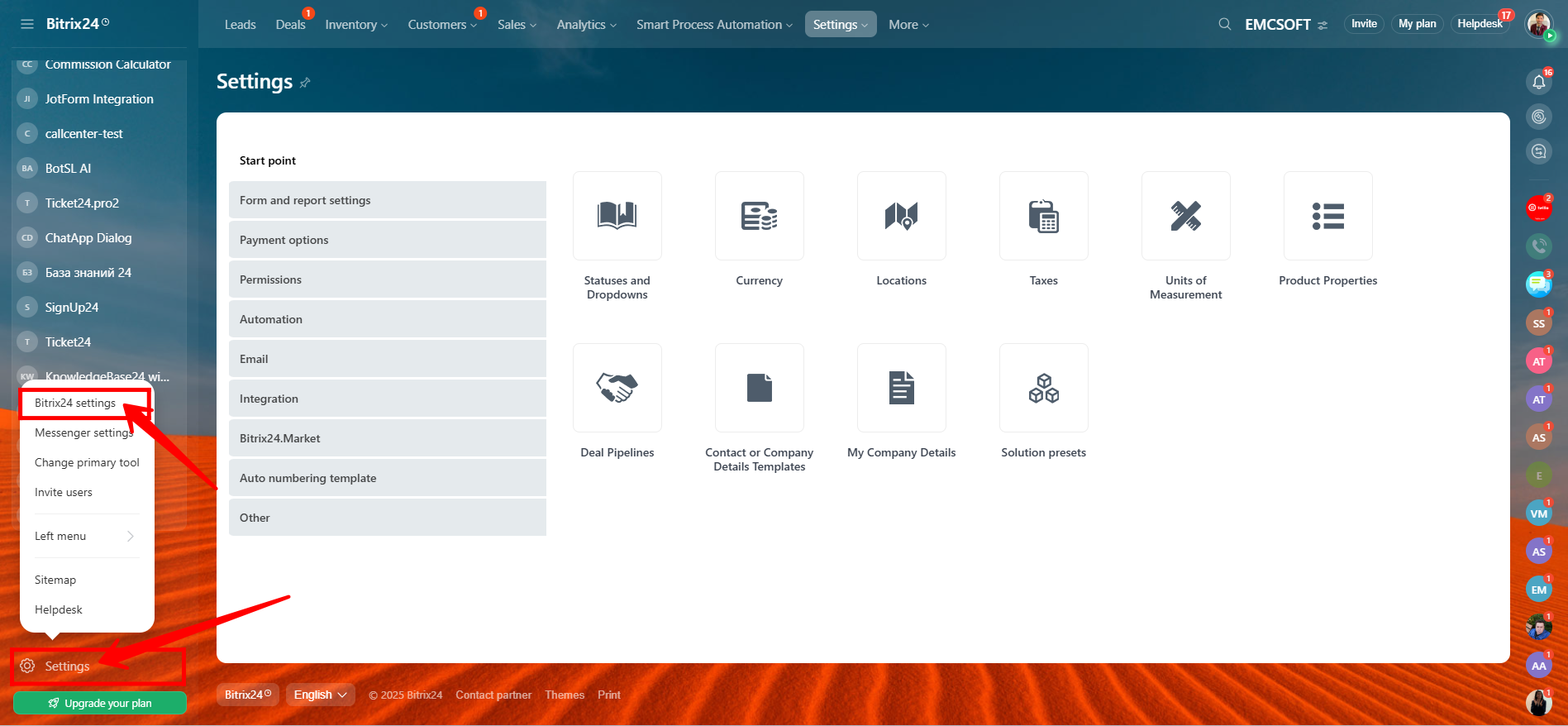Open Contact or Company Details Templates icon
Image resolution: width=1568 pixels, height=726 pixels.
[x=760, y=388]
